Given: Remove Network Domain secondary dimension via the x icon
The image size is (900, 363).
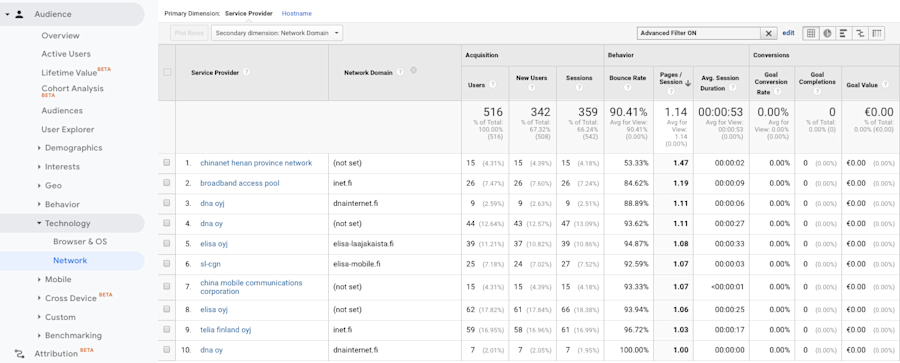Looking at the screenshot, I should pos(413,71).
